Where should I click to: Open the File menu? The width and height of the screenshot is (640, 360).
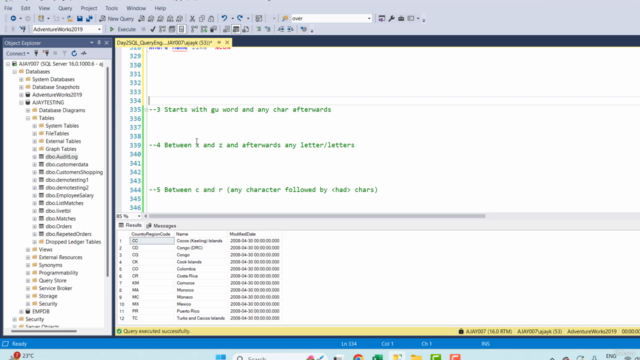point(8,8)
